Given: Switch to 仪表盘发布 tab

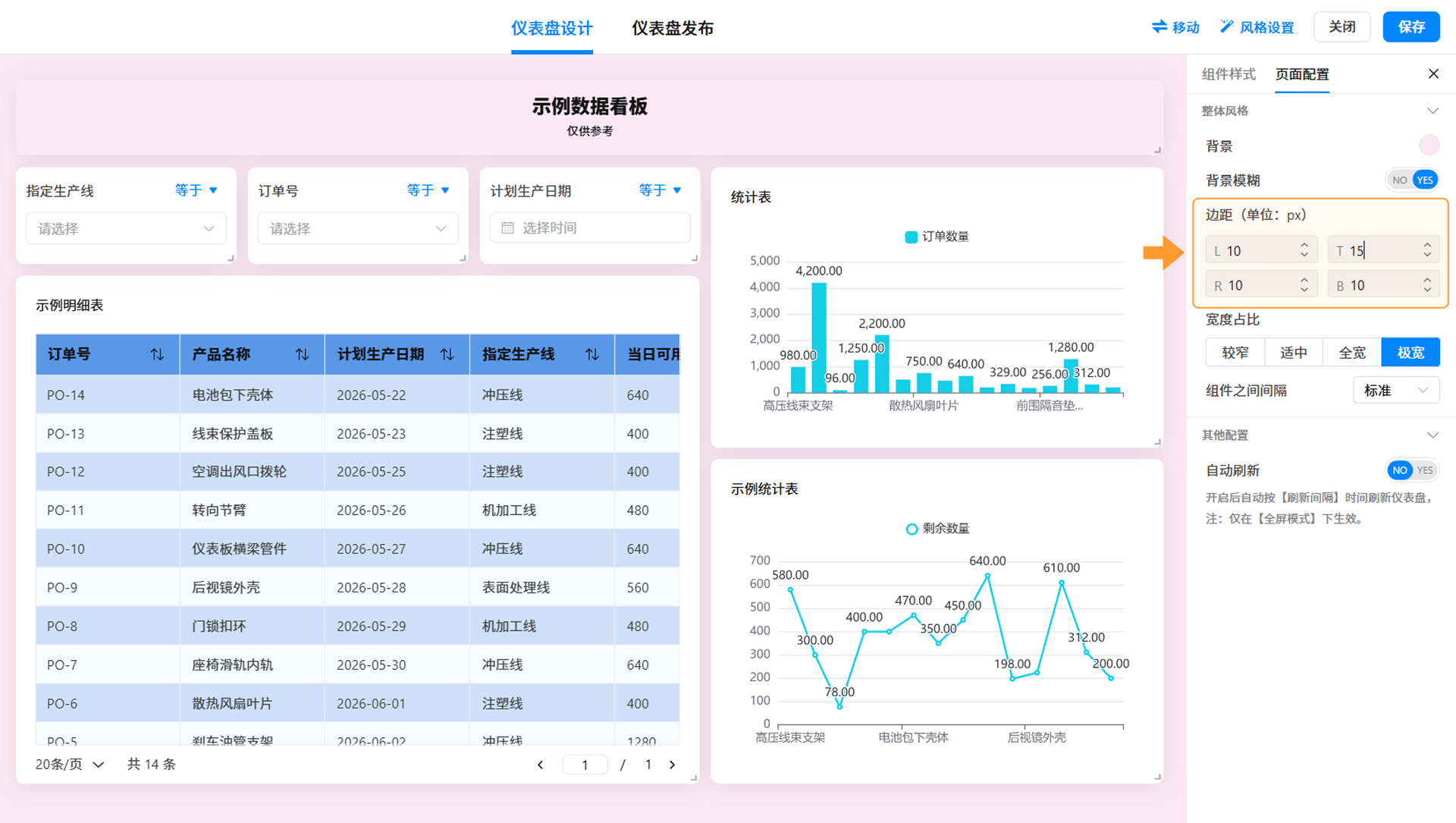Looking at the screenshot, I should (672, 28).
